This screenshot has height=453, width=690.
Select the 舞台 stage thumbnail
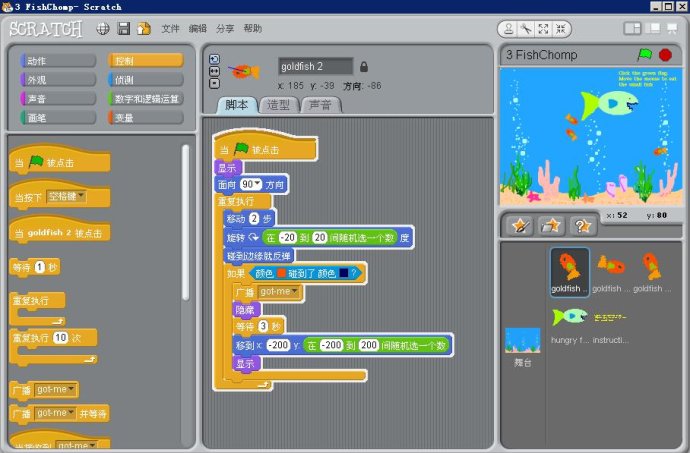pos(522,347)
